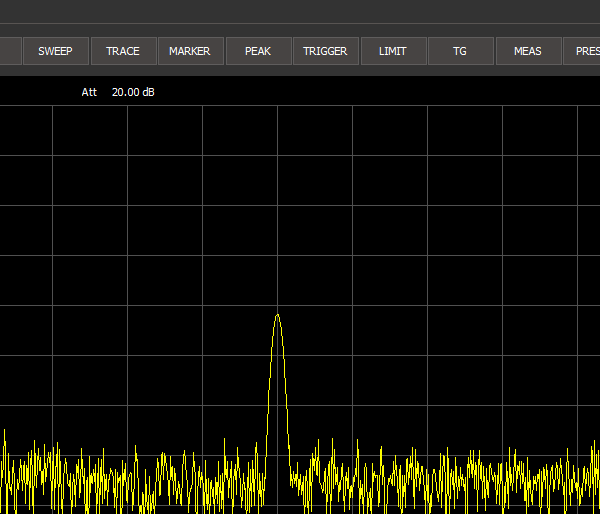Click the TRACE button
Viewport: 600px width, 514px height.
pyautogui.click(x=123, y=51)
